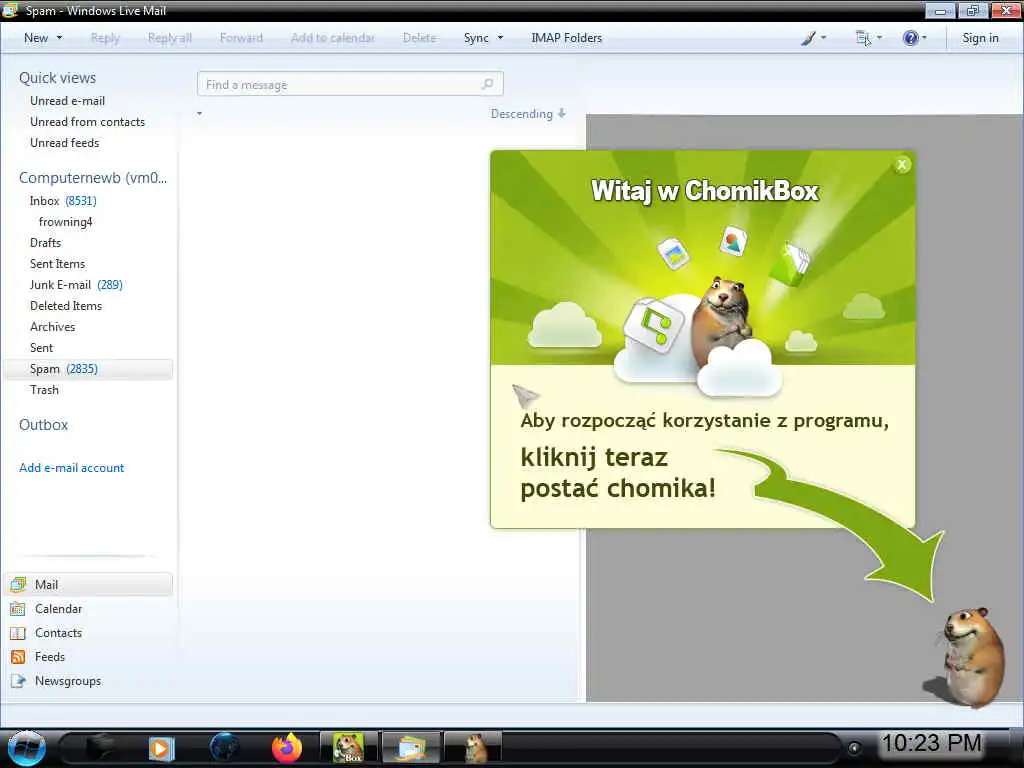
Task: Open the Menus icon in toolbar
Action: (863, 38)
